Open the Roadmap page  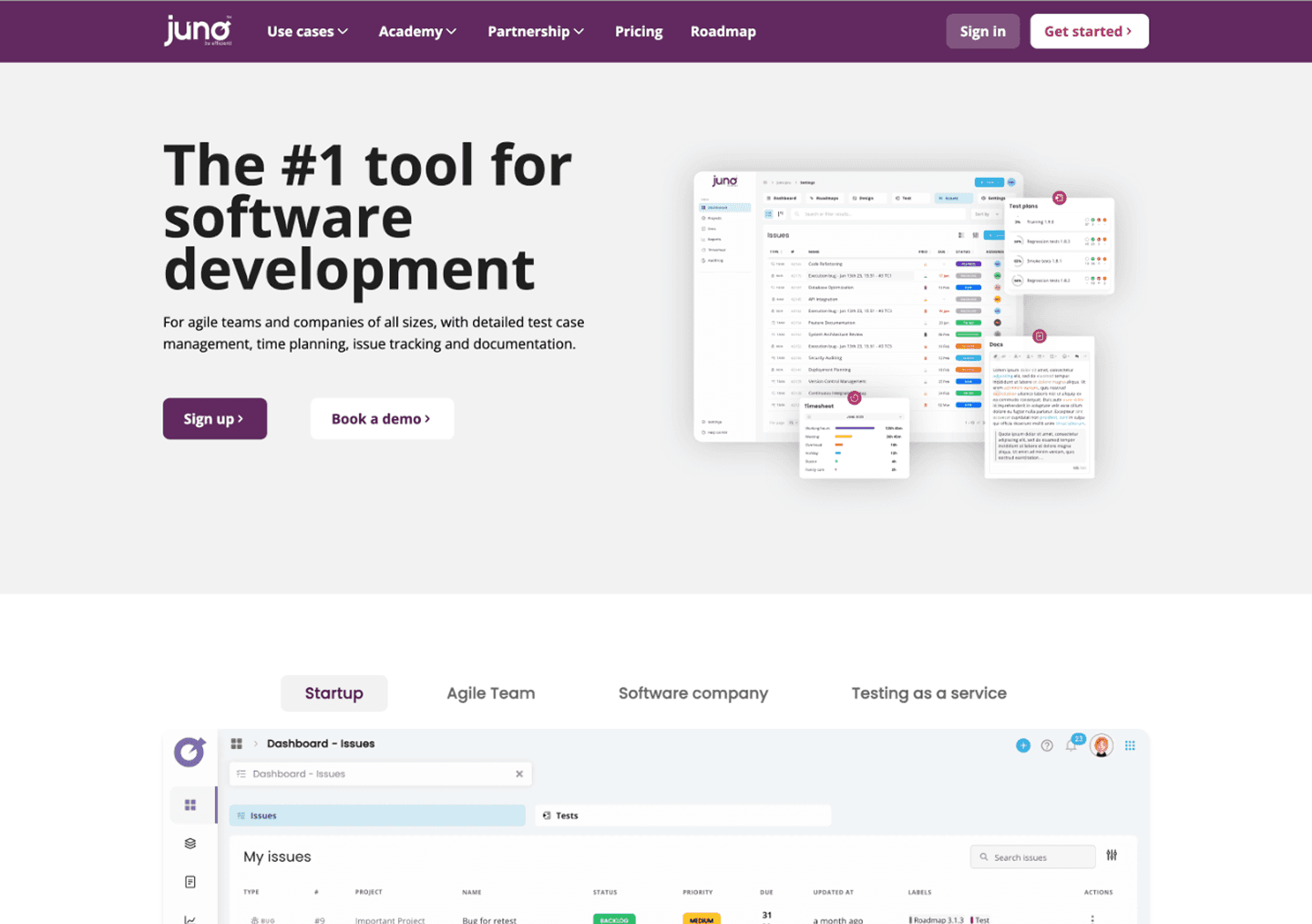click(723, 31)
